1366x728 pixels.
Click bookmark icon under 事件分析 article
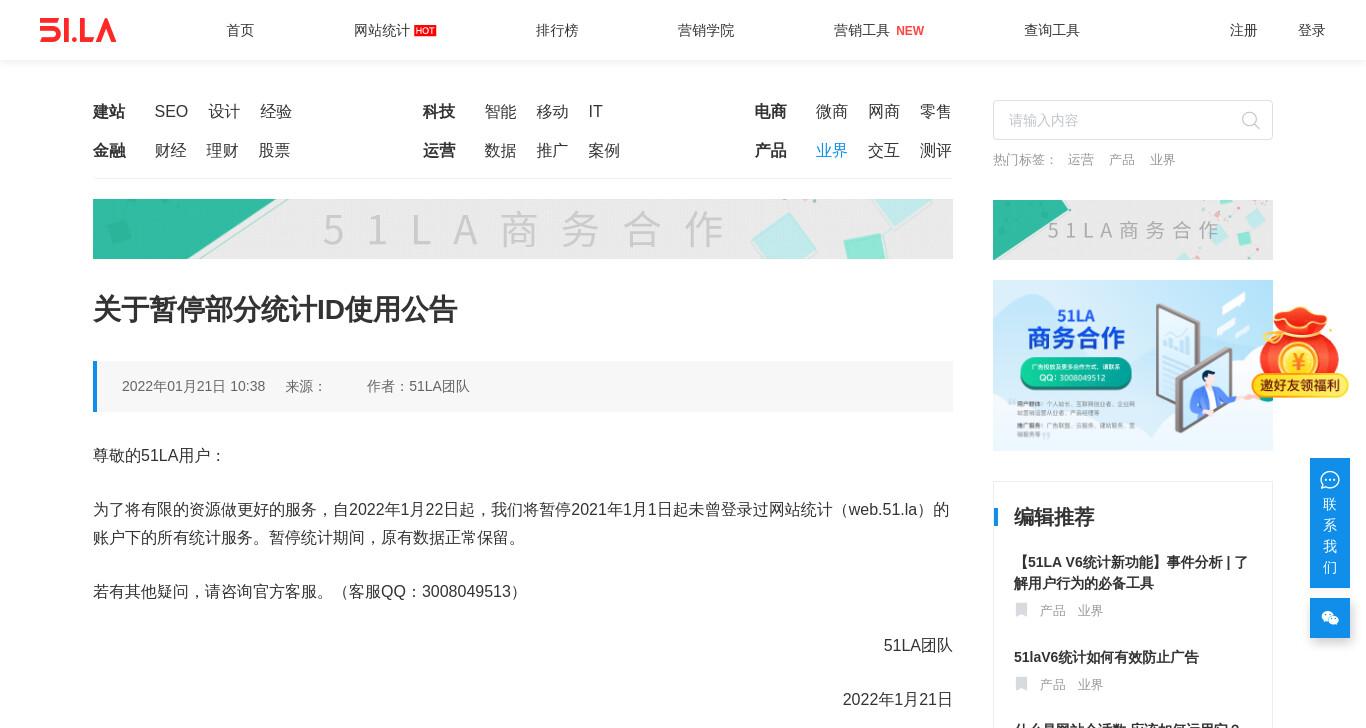[x=1021, y=610]
